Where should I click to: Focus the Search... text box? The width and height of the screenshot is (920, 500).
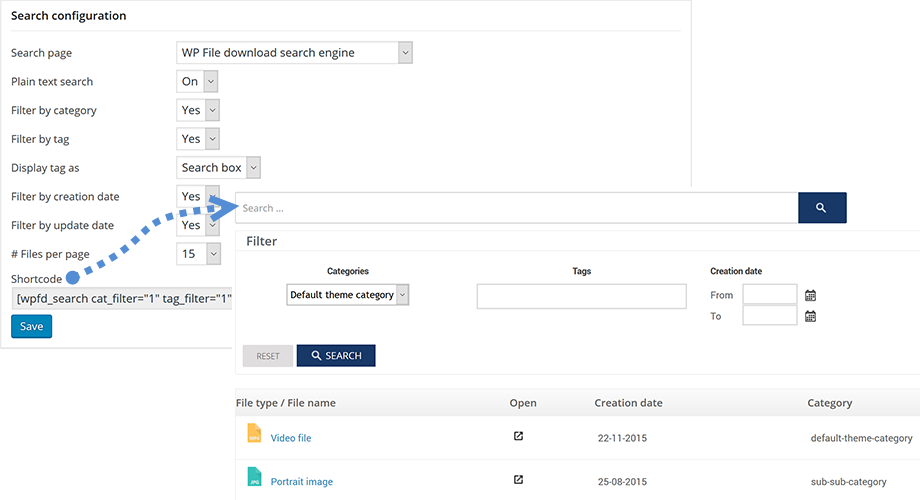517,208
